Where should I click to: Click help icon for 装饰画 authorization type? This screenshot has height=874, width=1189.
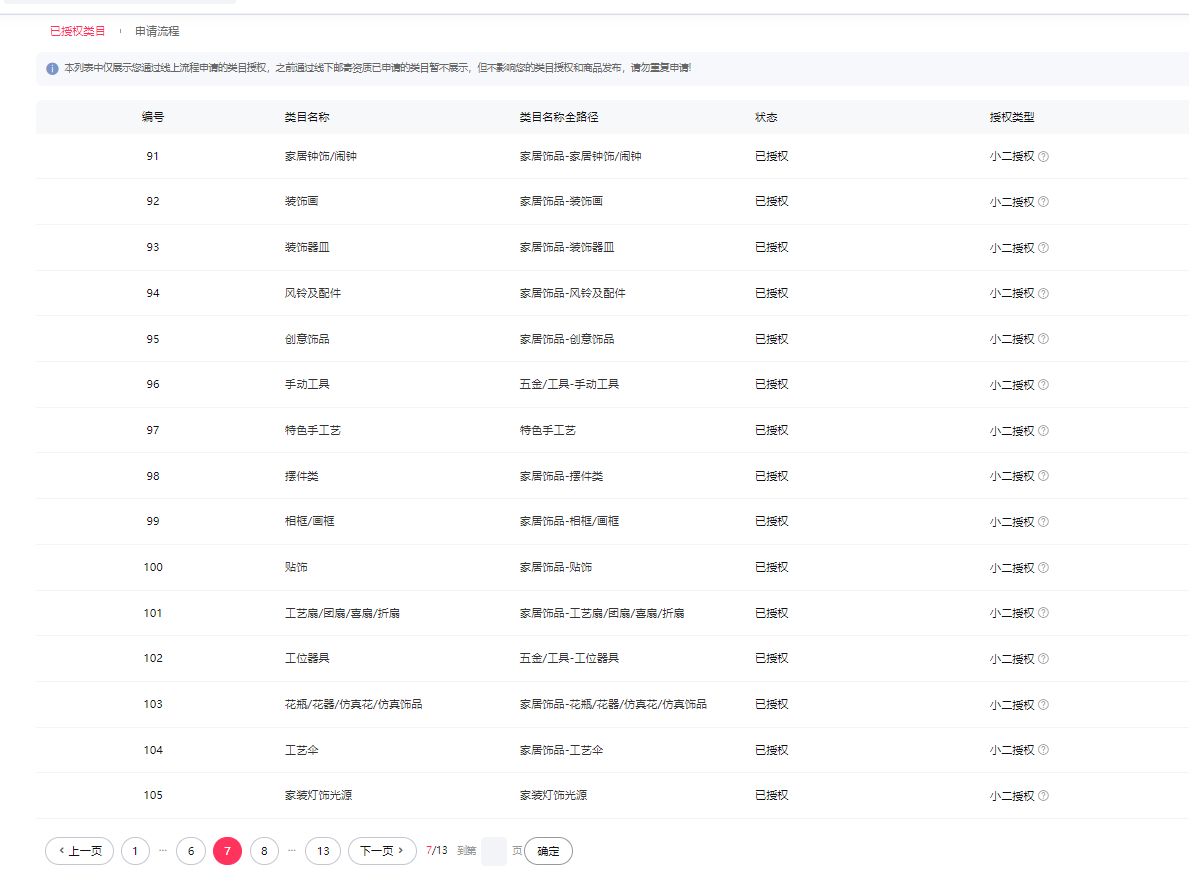click(1043, 202)
